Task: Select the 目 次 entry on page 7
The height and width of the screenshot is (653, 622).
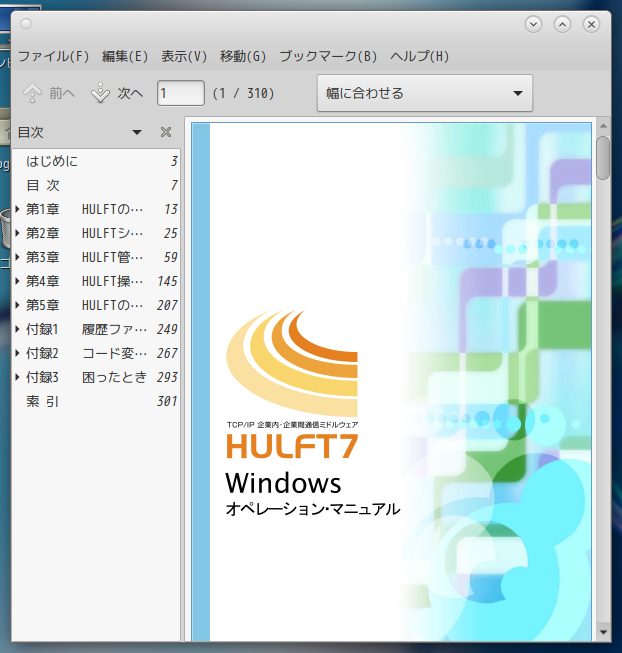Action: pos(96,185)
